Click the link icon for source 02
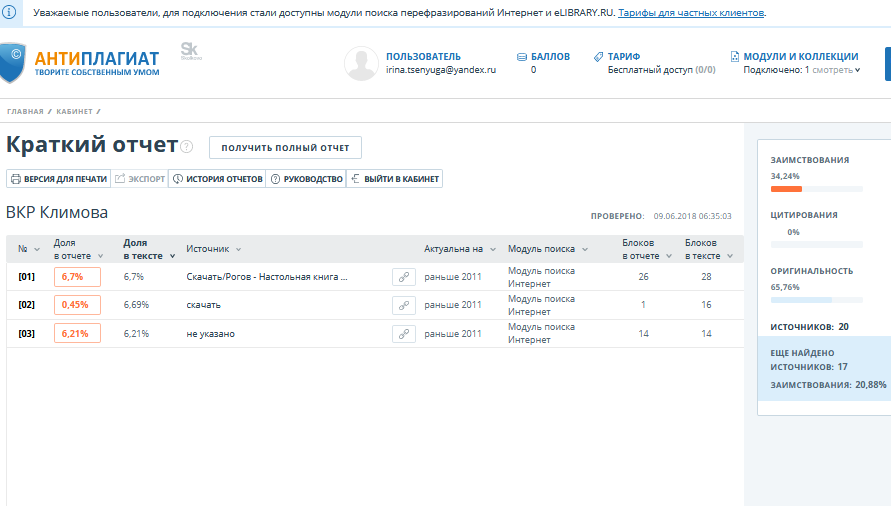Image resolution: width=891 pixels, height=506 pixels. tap(403, 305)
